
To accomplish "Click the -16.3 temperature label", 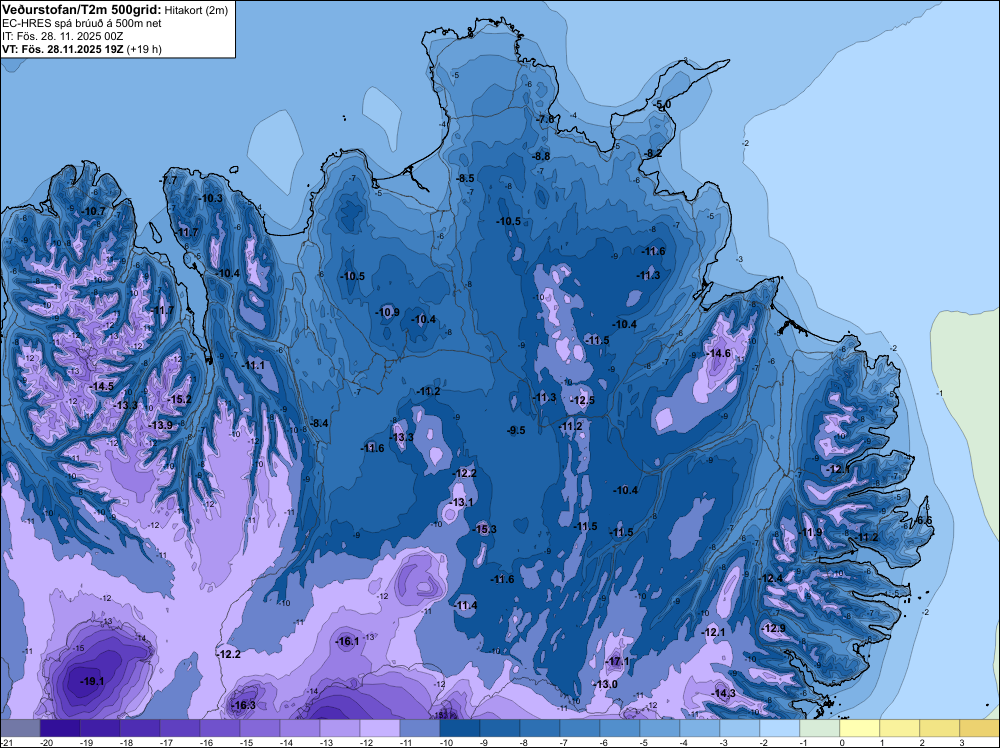I will pyautogui.click(x=244, y=705).
